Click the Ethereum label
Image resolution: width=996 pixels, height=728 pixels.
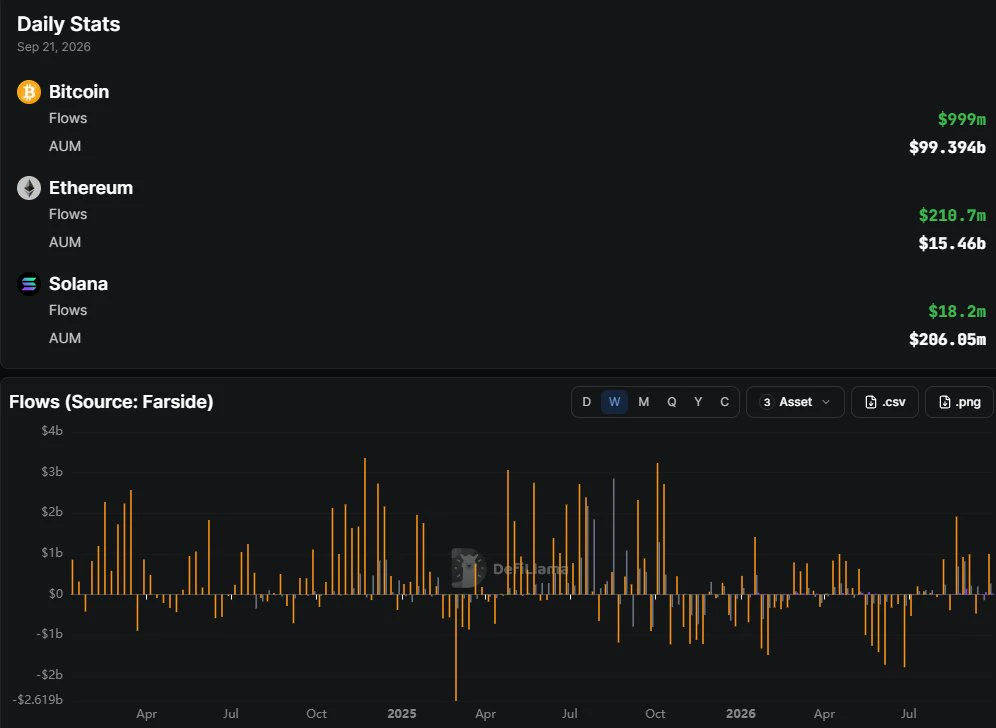tap(91, 188)
